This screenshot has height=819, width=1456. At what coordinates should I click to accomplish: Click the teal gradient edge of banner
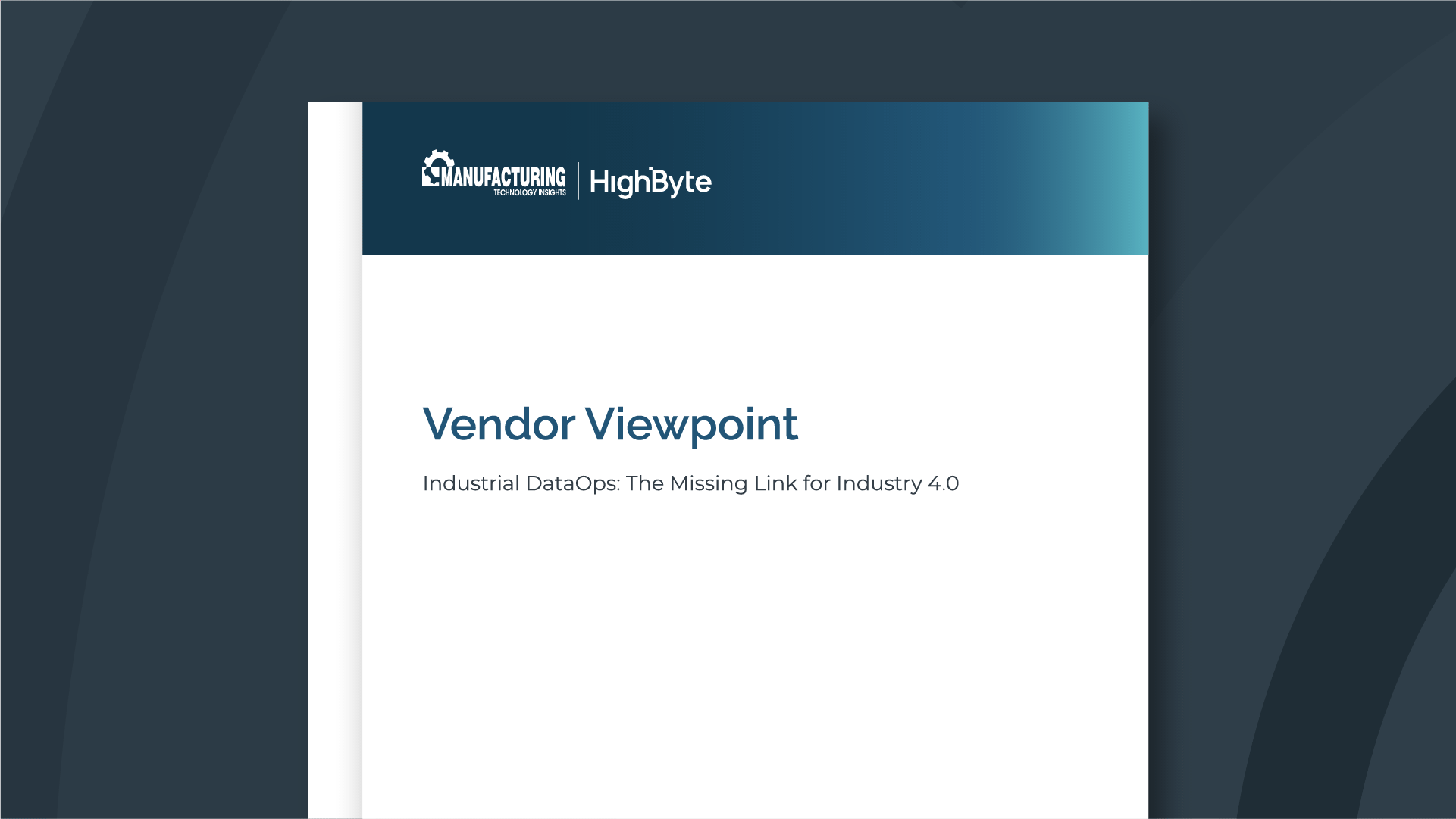pos(1131,178)
